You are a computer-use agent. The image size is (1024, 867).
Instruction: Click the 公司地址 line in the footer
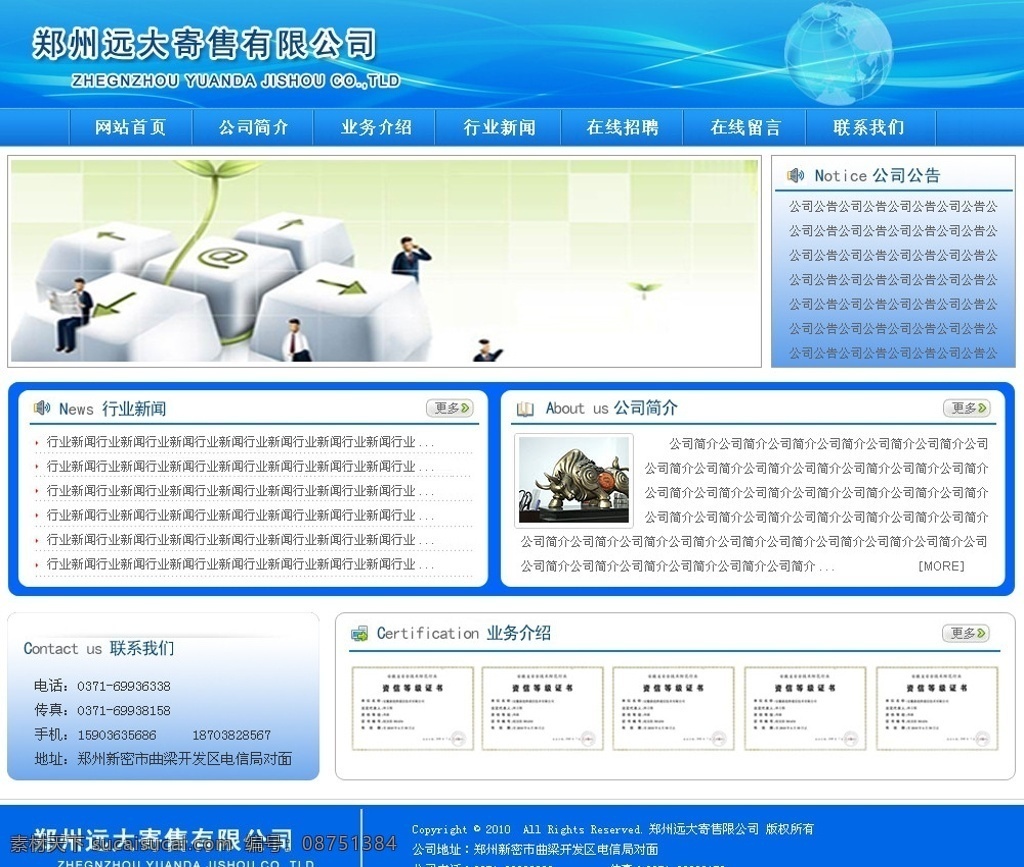535,849
